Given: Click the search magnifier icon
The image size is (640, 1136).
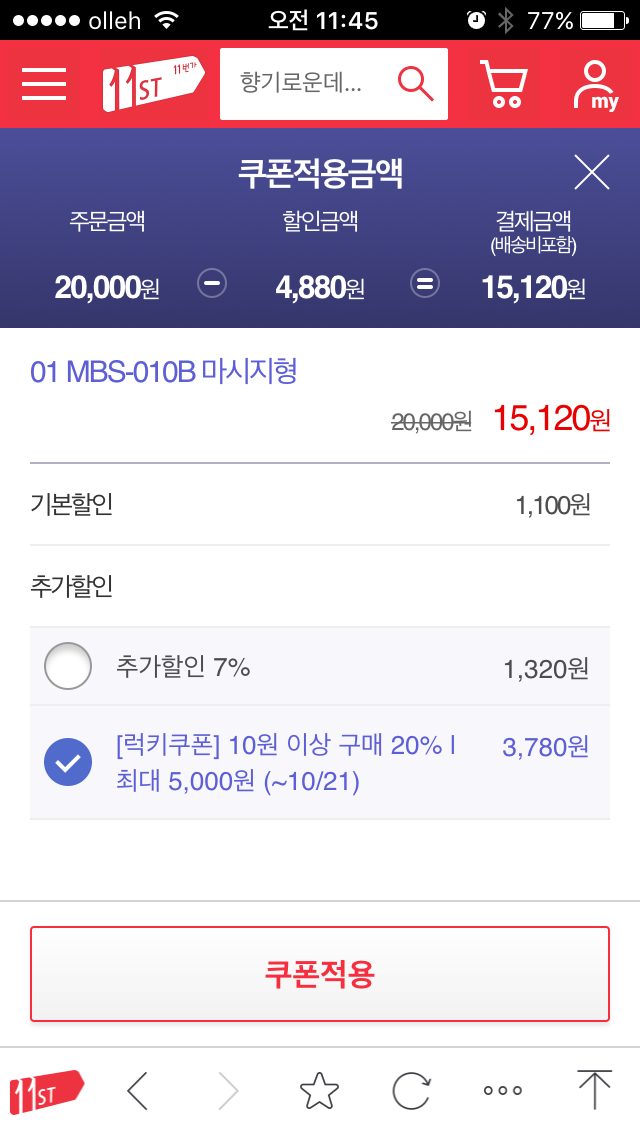Looking at the screenshot, I should coord(415,84).
